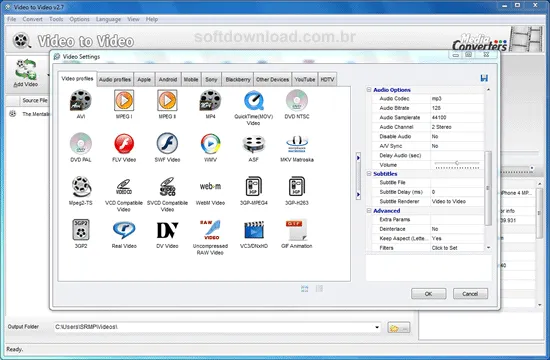The image size is (550, 360).
Task: Select the DVD NTSC profile icon
Action: pyautogui.click(x=297, y=100)
